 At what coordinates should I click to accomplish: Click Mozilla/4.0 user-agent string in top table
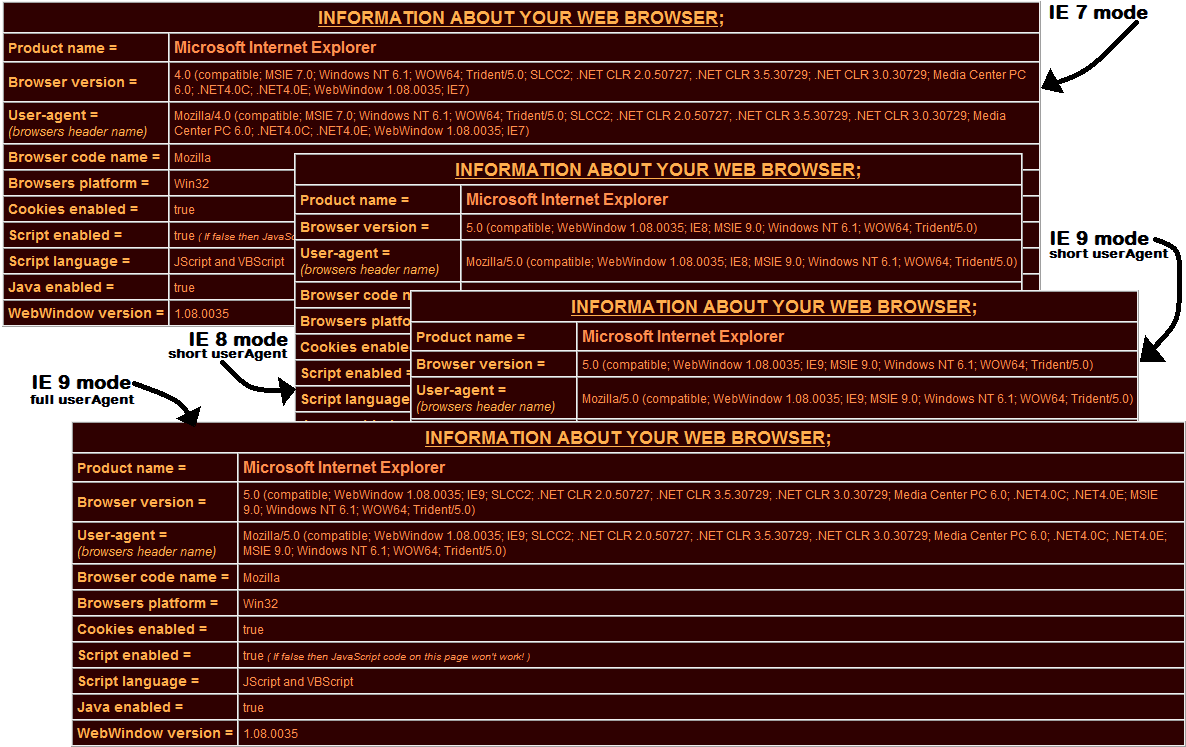589,123
